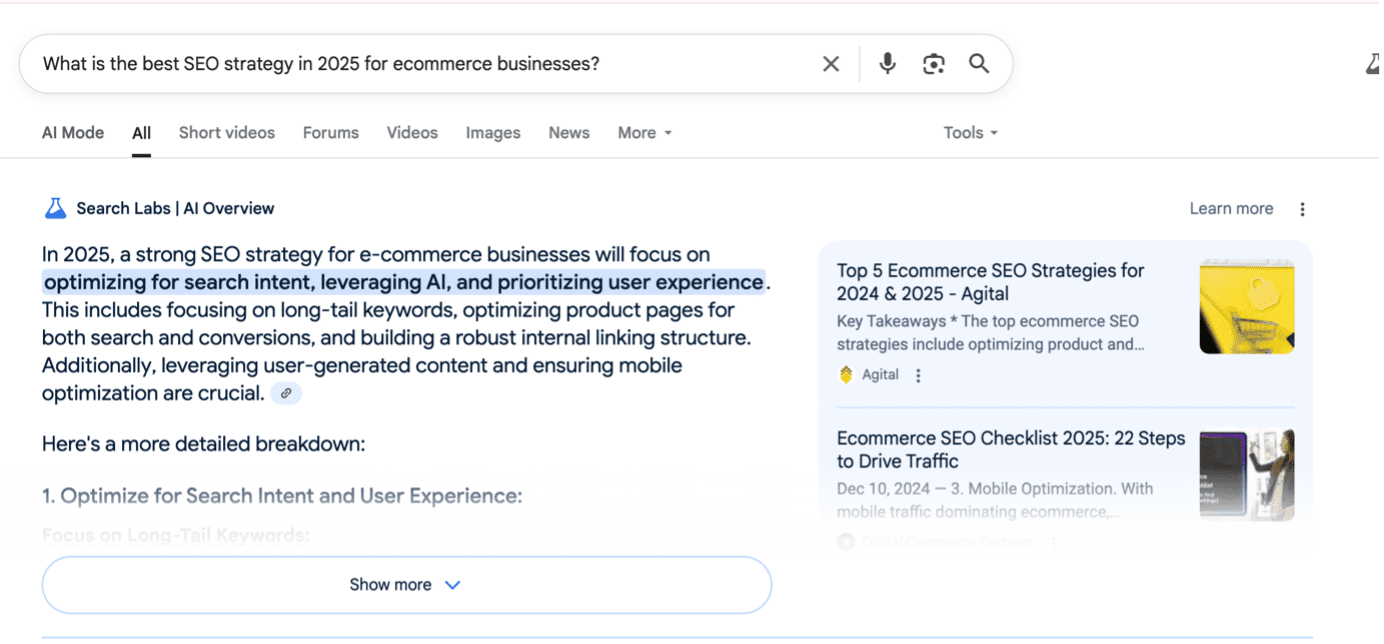The image size is (1384, 644).
Task: Open the Search Labs flask icon at top right
Action: (1374, 64)
